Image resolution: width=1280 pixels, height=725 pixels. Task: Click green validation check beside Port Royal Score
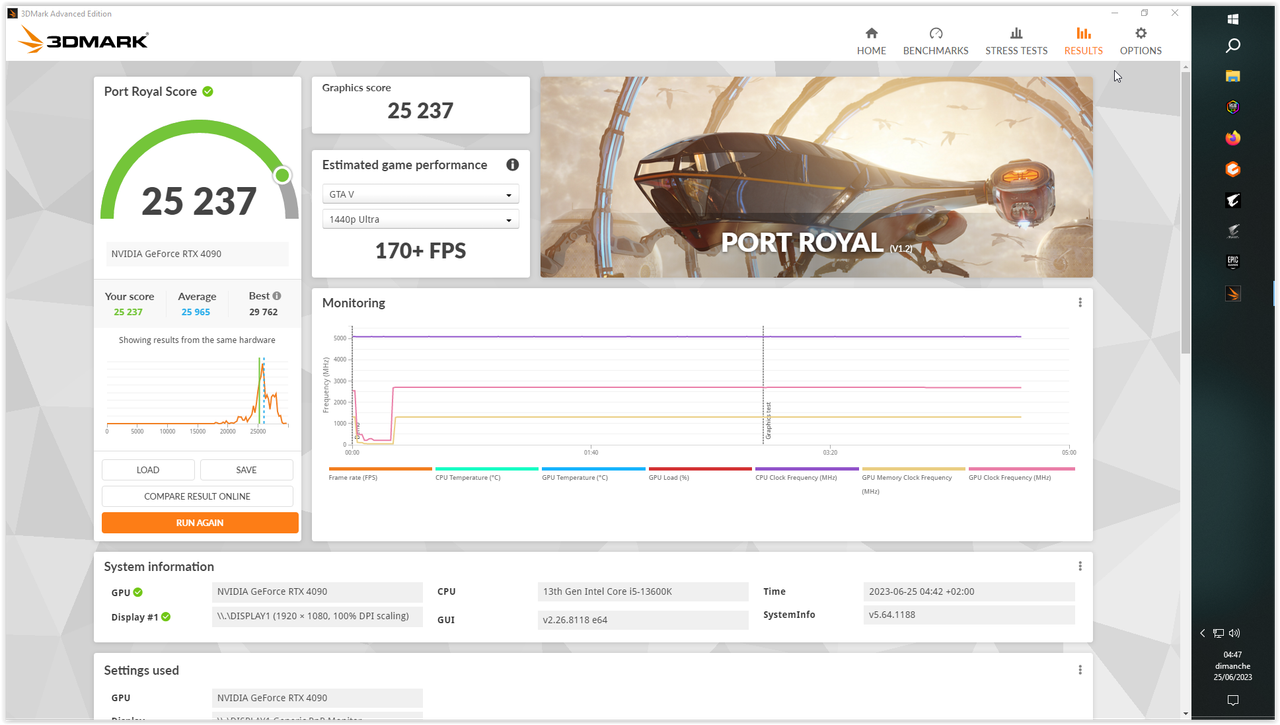(208, 91)
